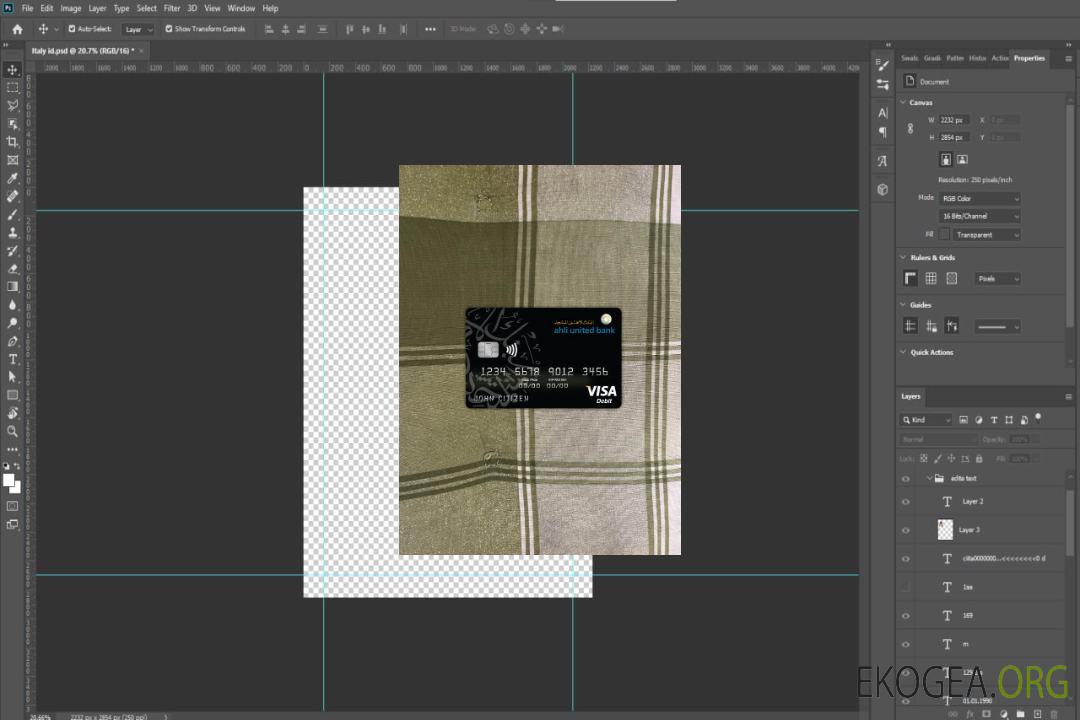Click the canvas width W field

click(x=954, y=120)
